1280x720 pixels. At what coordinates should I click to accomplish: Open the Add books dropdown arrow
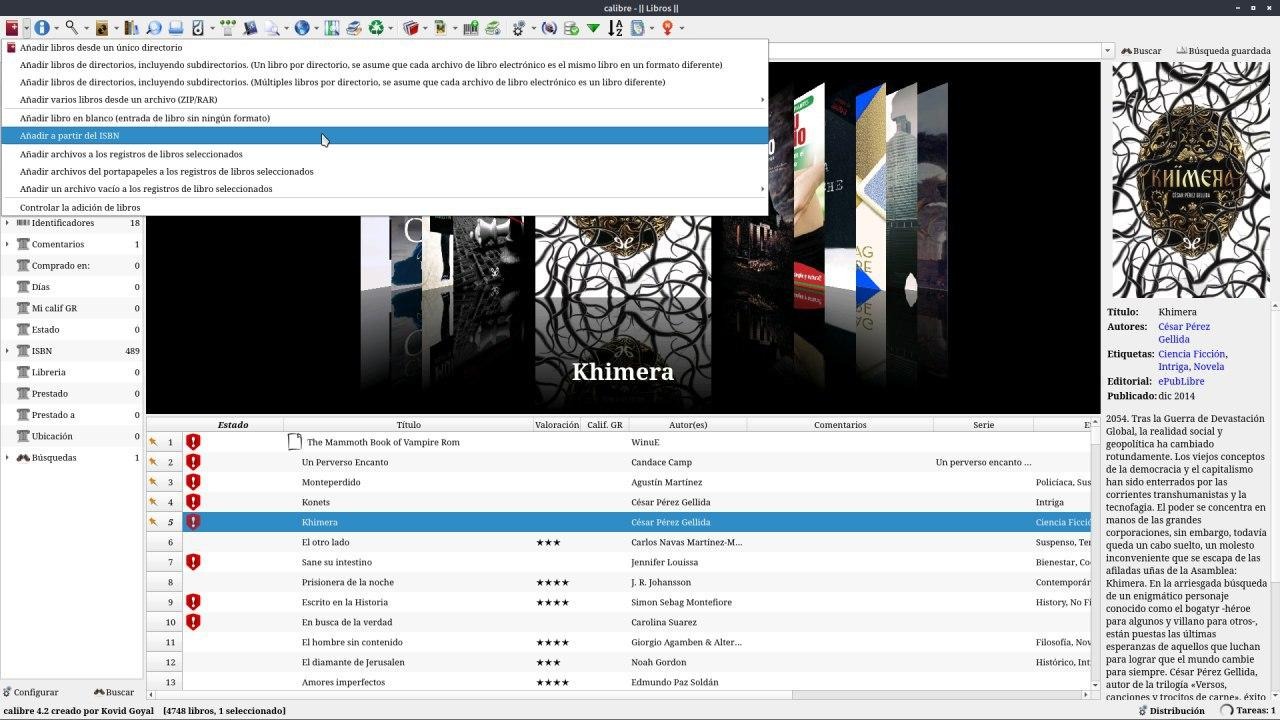pos(26,28)
